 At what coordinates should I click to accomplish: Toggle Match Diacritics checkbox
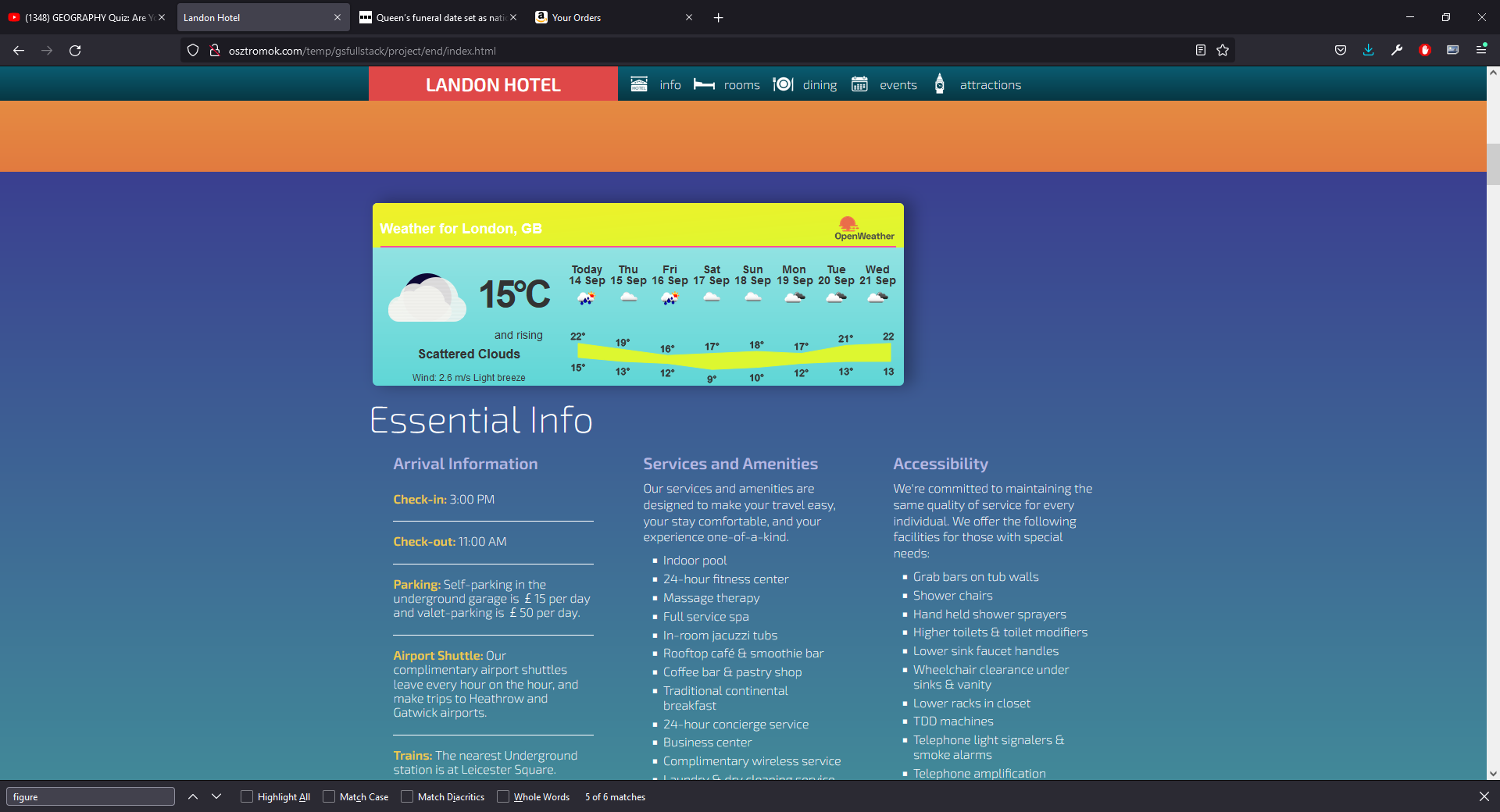coord(407,796)
